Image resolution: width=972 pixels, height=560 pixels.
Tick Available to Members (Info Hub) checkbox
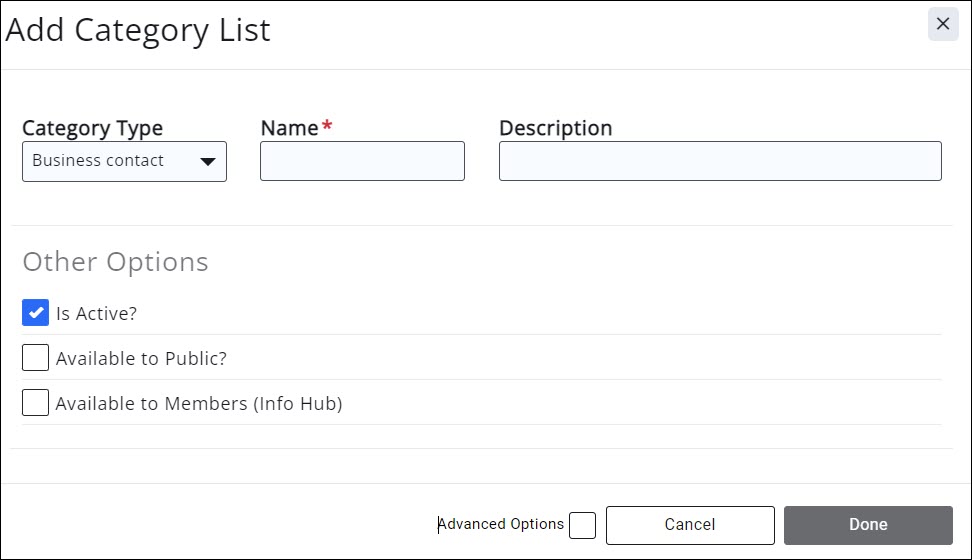36,403
